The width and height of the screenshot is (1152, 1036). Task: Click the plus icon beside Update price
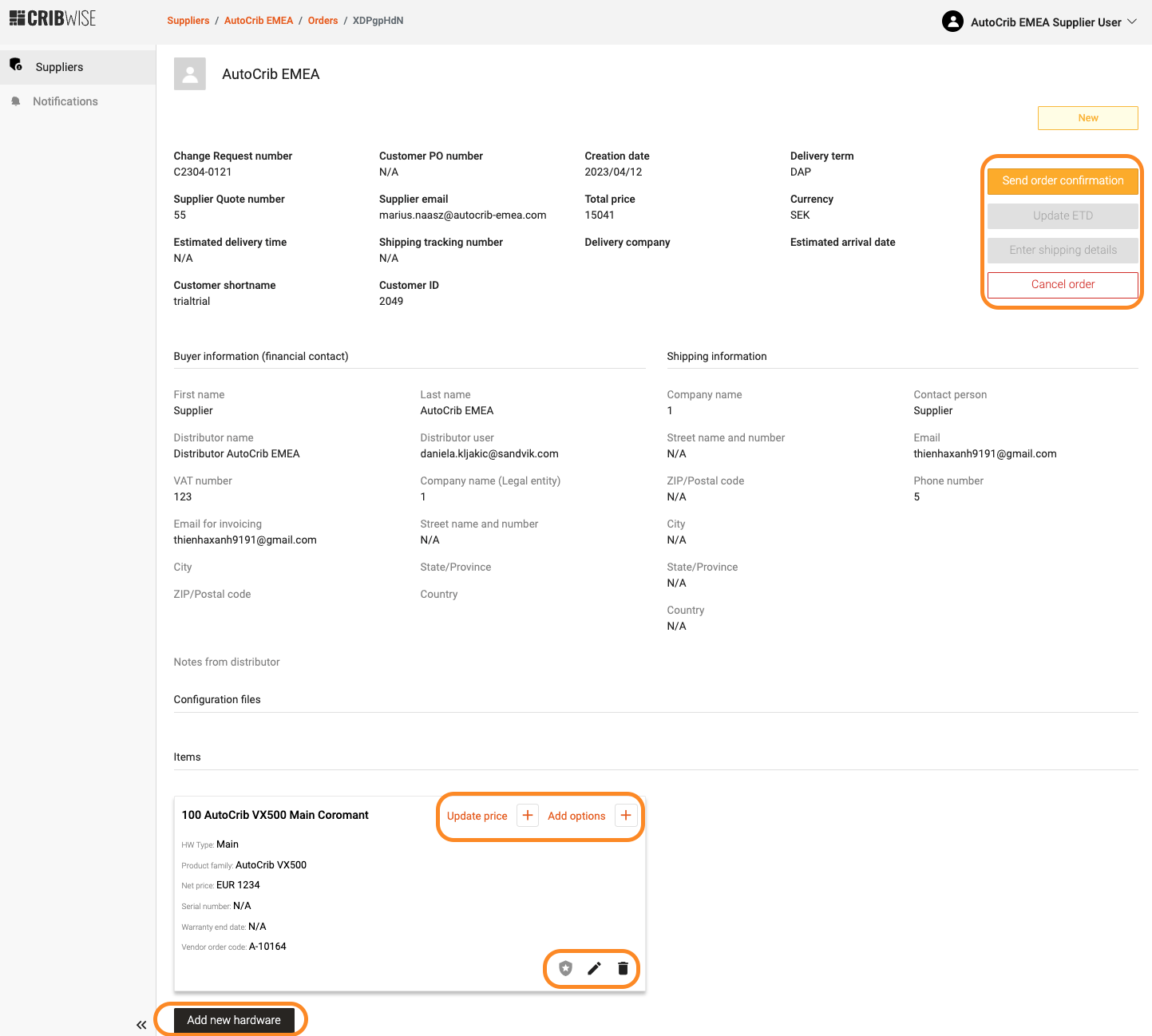point(528,815)
